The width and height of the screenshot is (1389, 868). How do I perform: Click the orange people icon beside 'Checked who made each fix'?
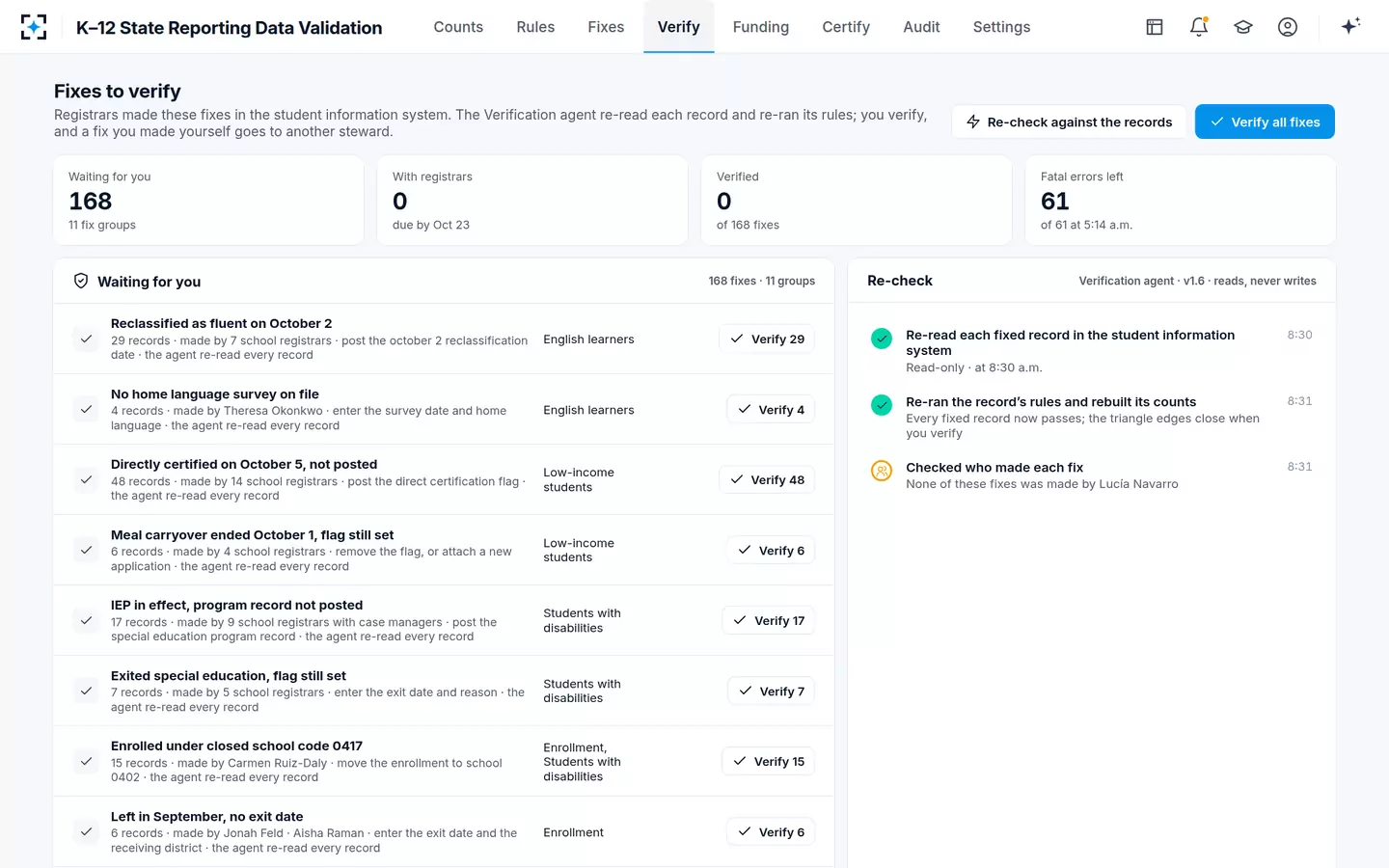(882, 471)
